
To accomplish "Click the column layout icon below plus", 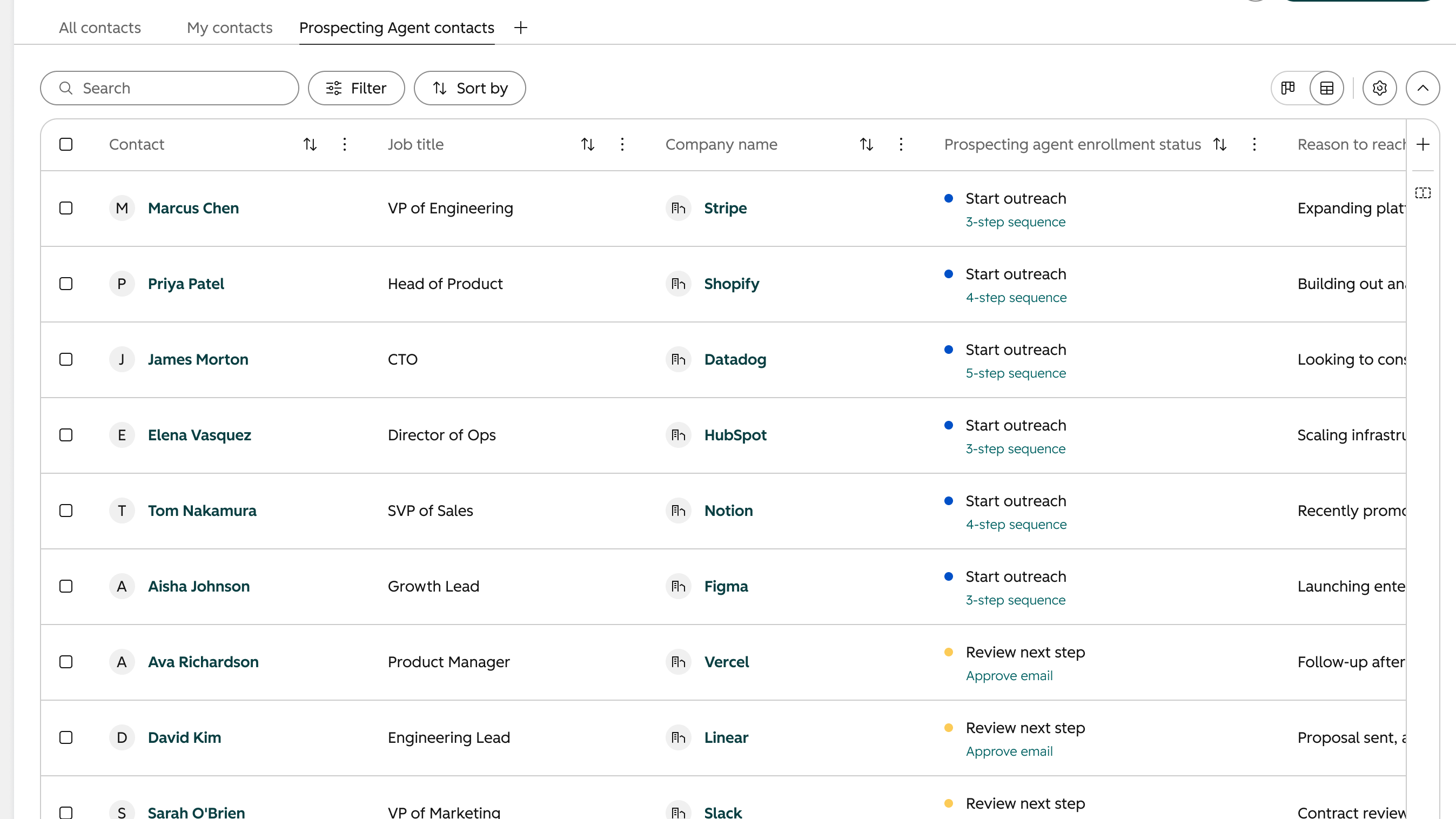I will tap(1423, 193).
